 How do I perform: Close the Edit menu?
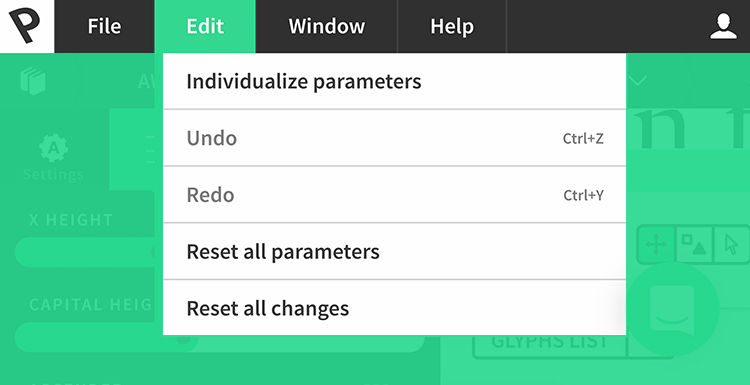[205, 26]
